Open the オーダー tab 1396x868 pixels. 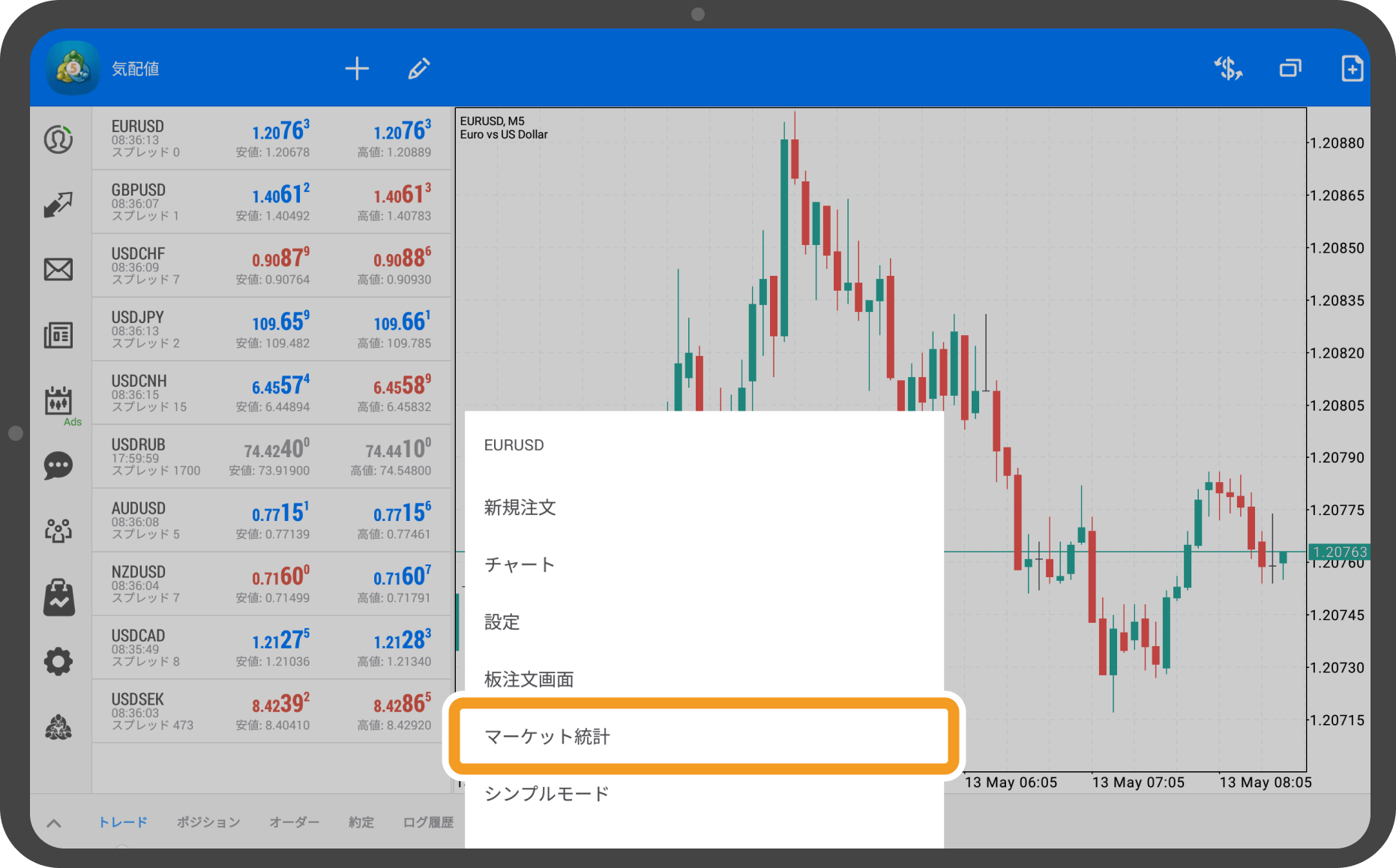(x=294, y=822)
